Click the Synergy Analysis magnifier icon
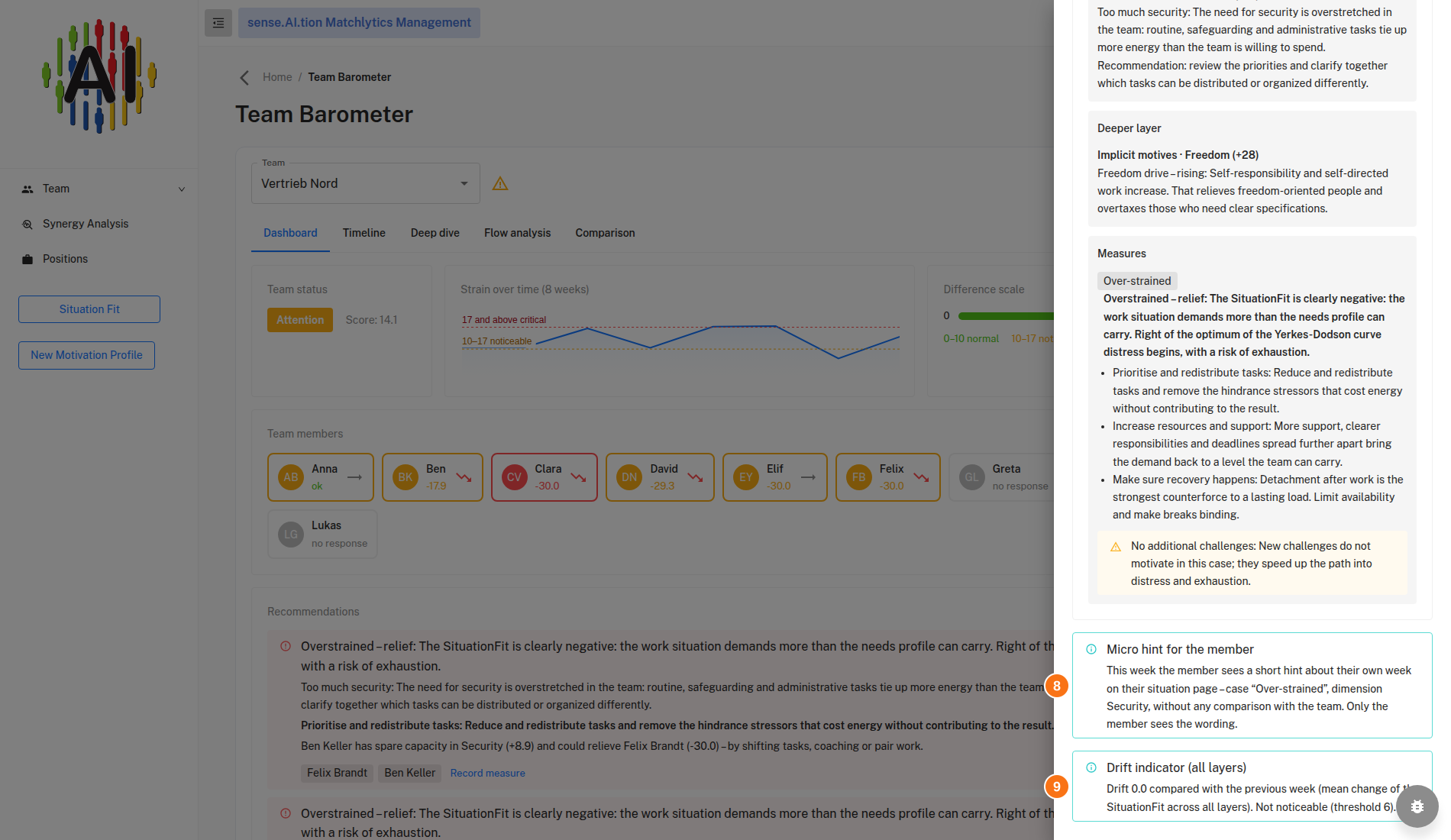The height and width of the screenshot is (840, 1451). point(27,224)
